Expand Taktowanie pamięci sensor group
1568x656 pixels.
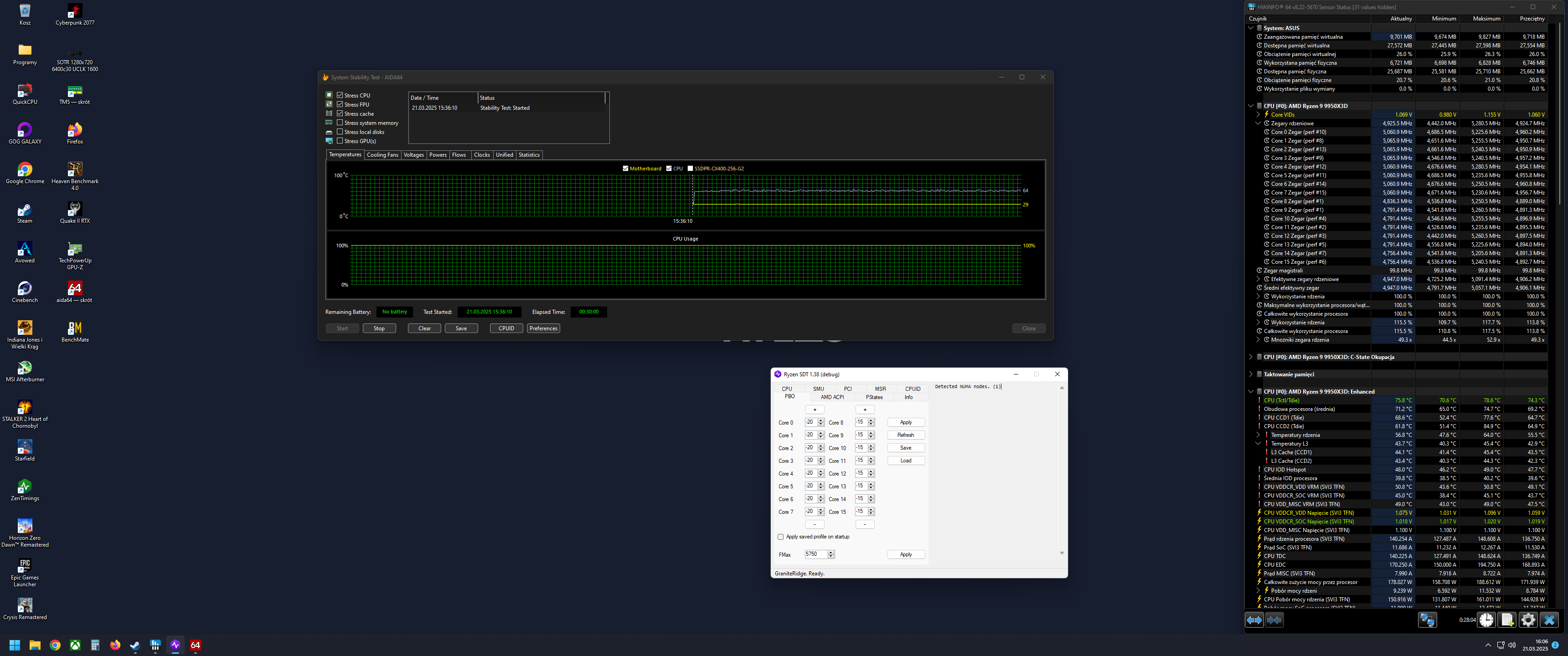[x=1251, y=374]
